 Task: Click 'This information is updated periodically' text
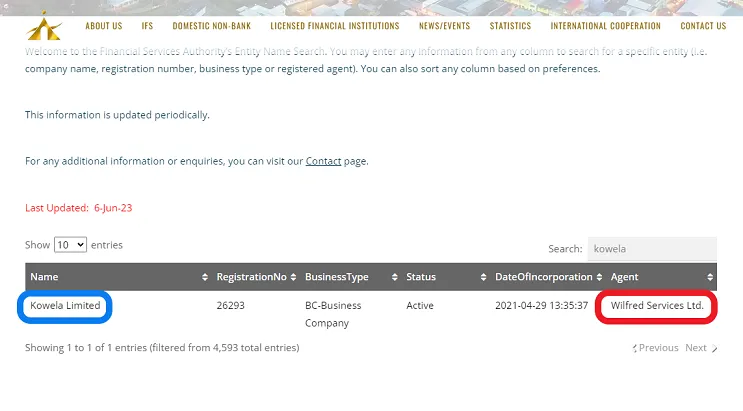coord(117,115)
